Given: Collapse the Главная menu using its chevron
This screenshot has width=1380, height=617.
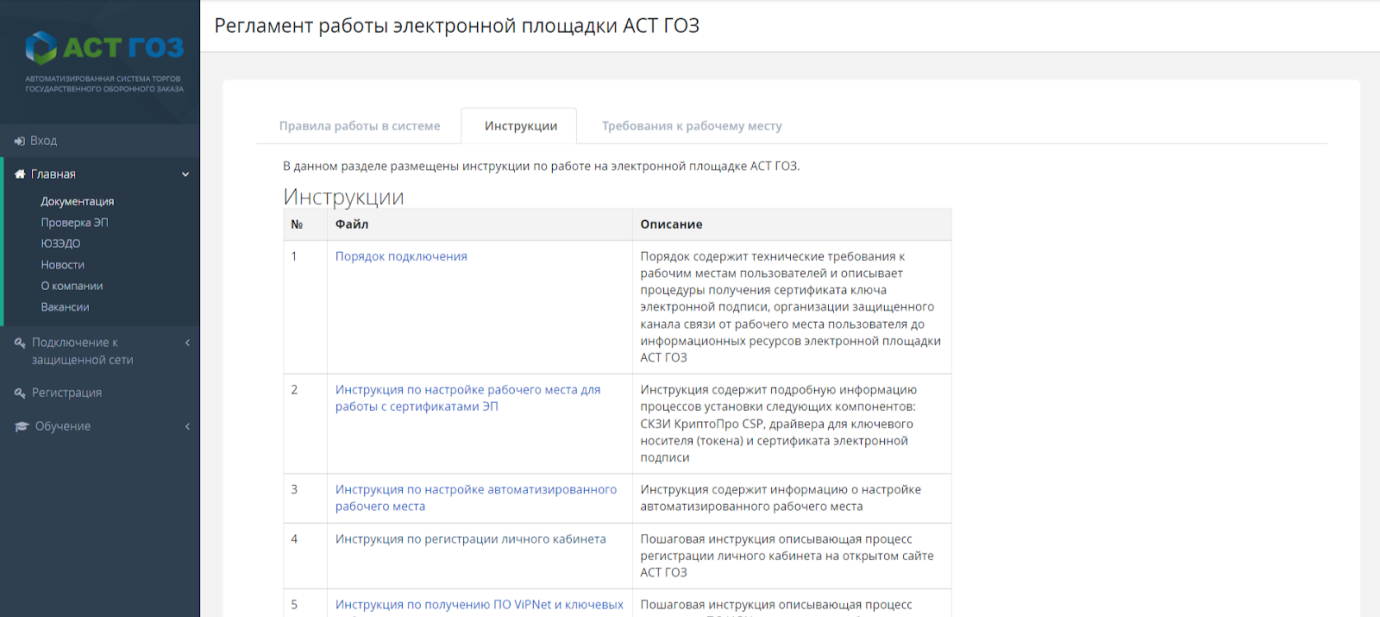Looking at the screenshot, I should [x=184, y=173].
